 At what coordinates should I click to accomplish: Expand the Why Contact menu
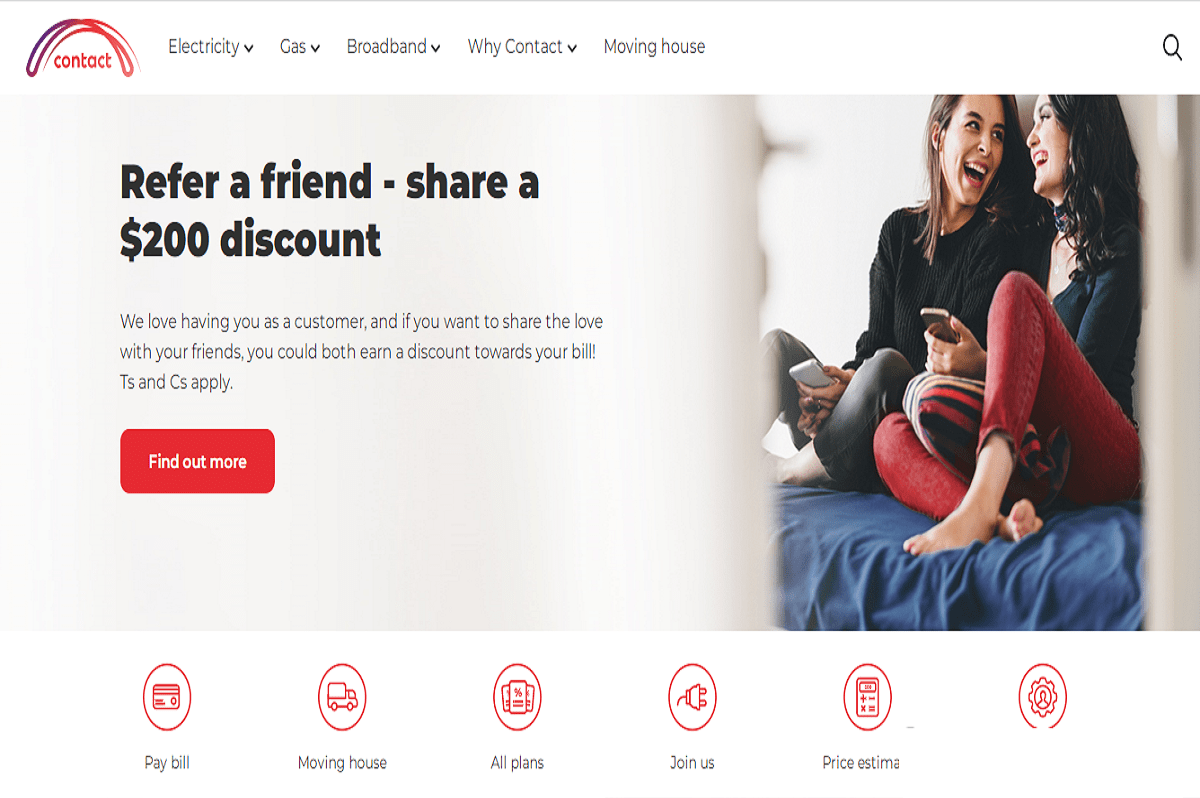[523, 47]
